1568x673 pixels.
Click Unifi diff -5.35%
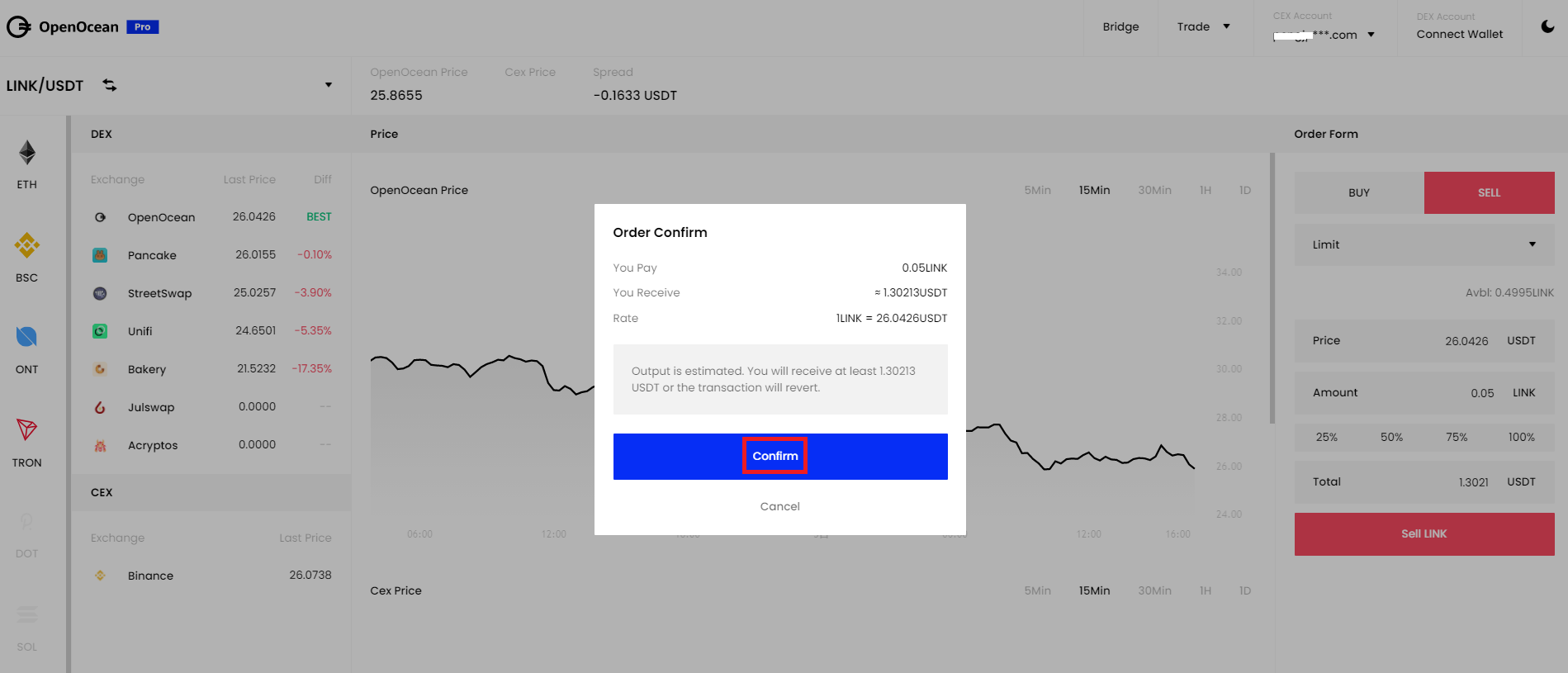coord(313,330)
